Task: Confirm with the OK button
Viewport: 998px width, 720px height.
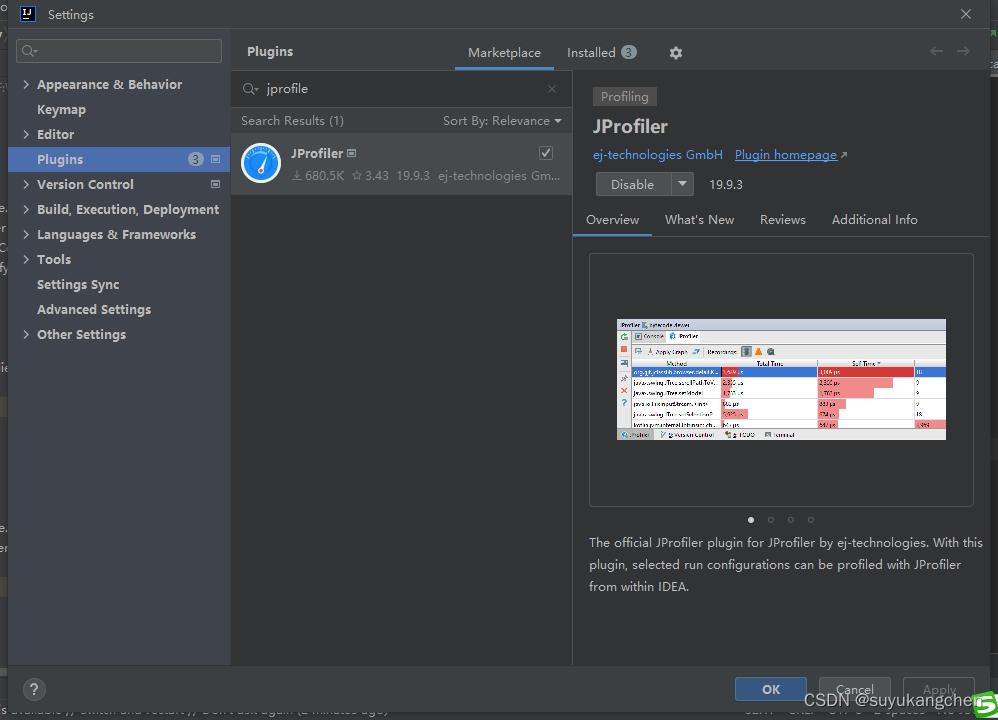Action: (x=771, y=689)
